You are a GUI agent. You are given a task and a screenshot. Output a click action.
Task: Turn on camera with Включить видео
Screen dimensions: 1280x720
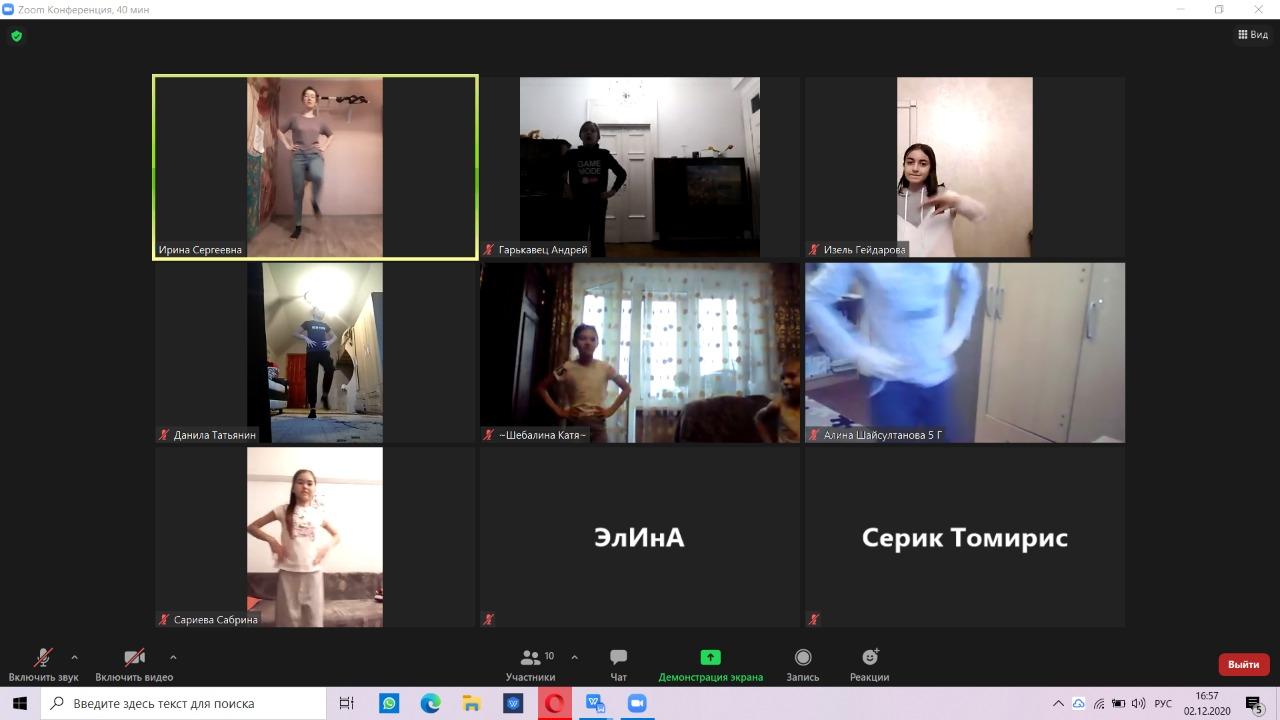pyautogui.click(x=134, y=664)
